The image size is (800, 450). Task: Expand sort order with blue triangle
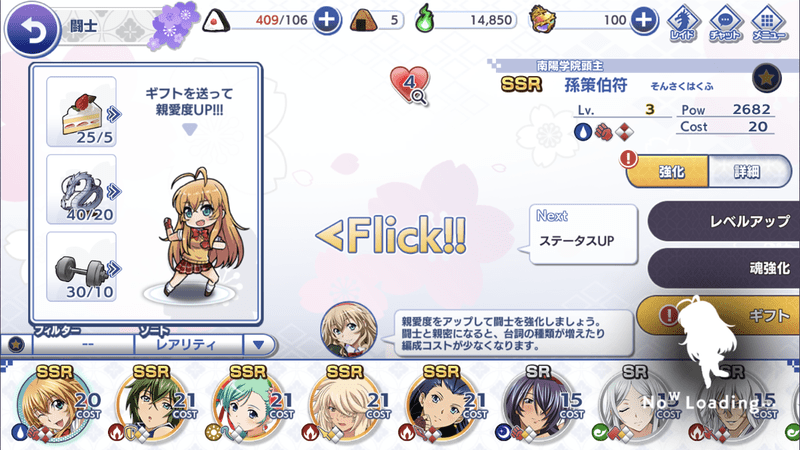pos(259,345)
